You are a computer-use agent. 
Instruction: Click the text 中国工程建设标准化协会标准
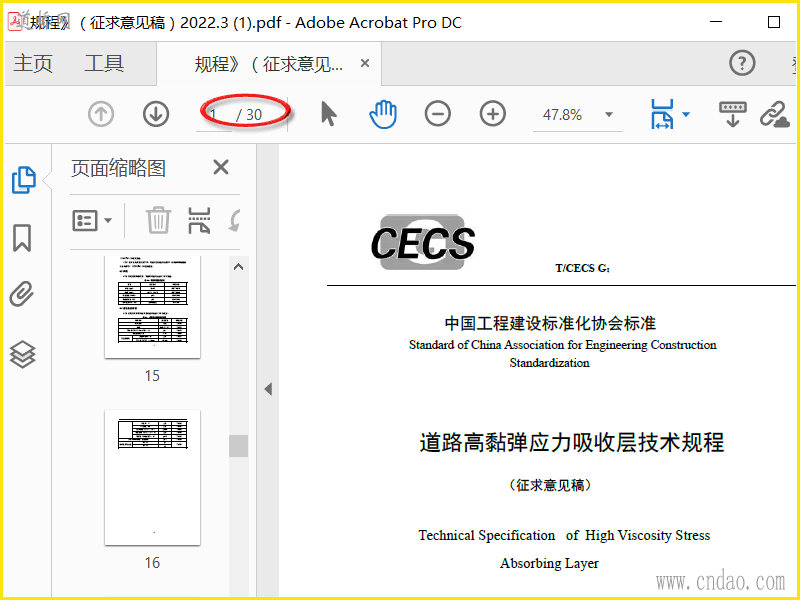click(550, 323)
